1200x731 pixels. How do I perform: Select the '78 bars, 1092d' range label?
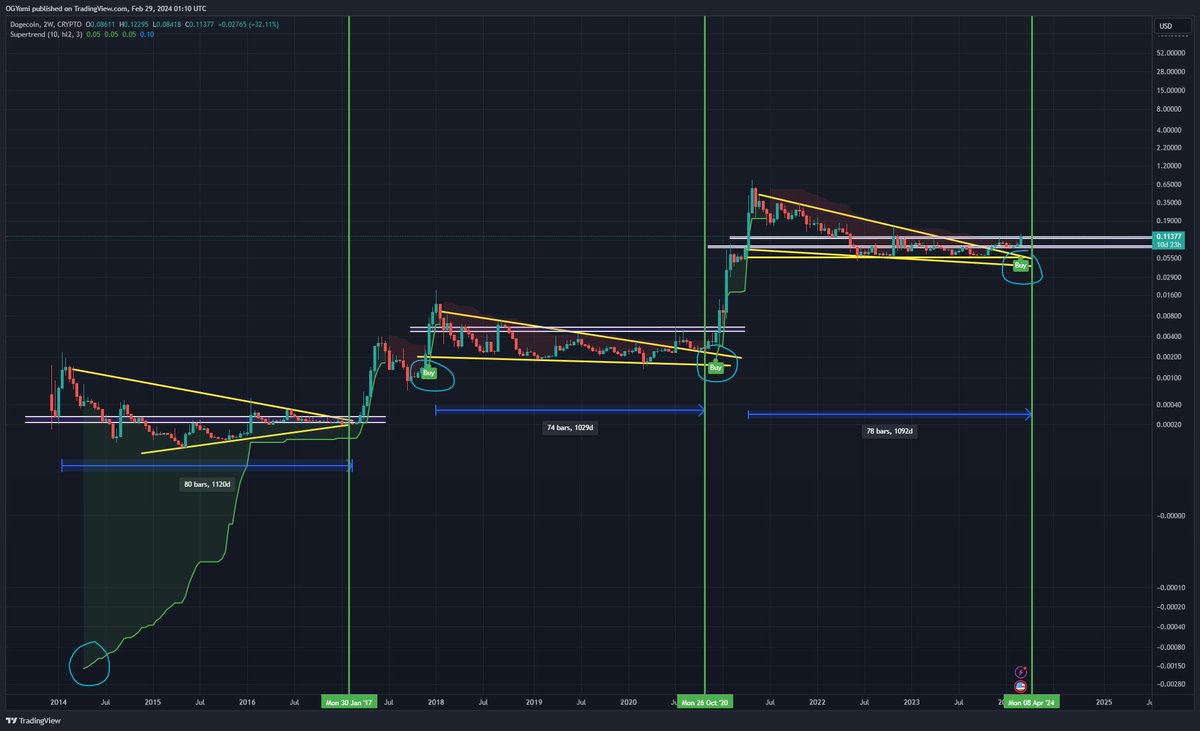[888, 432]
